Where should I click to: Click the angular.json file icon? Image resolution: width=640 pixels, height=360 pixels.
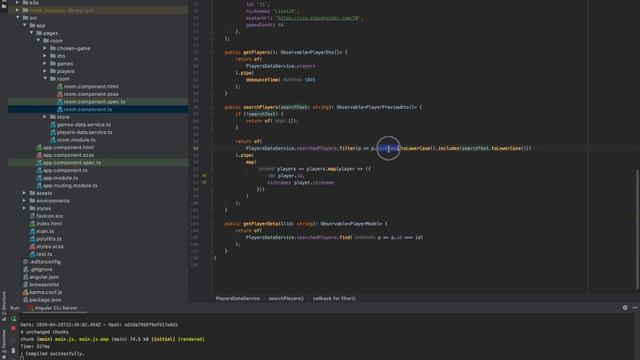[x=25, y=277]
